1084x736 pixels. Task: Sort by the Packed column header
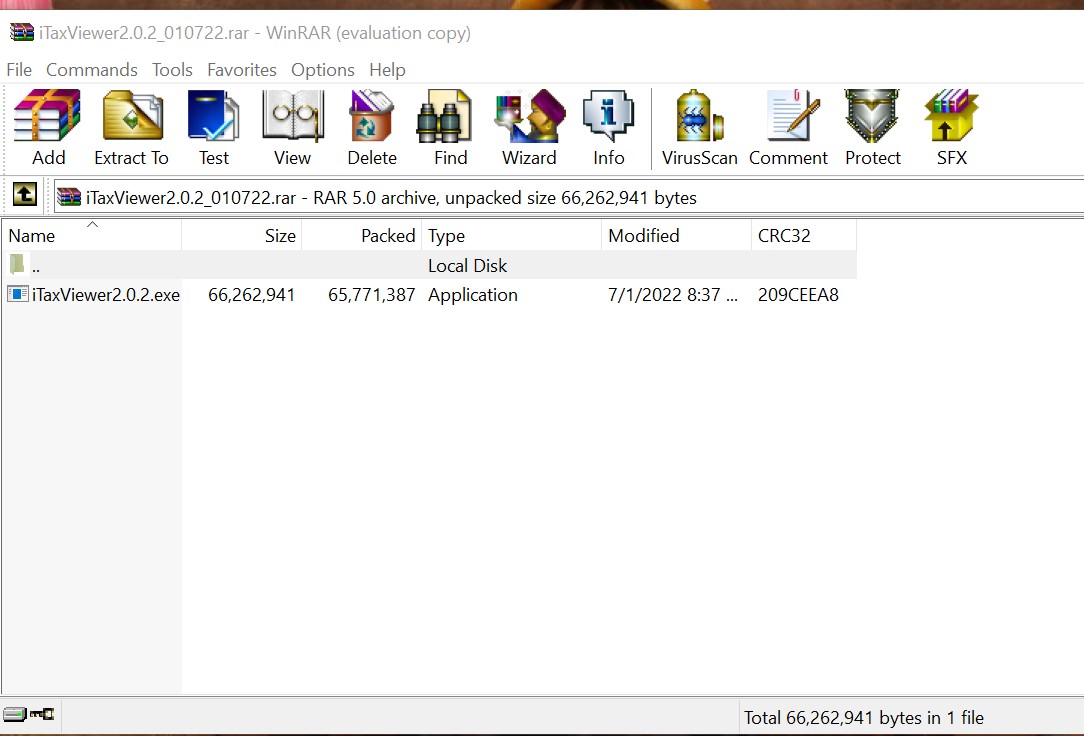point(362,236)
